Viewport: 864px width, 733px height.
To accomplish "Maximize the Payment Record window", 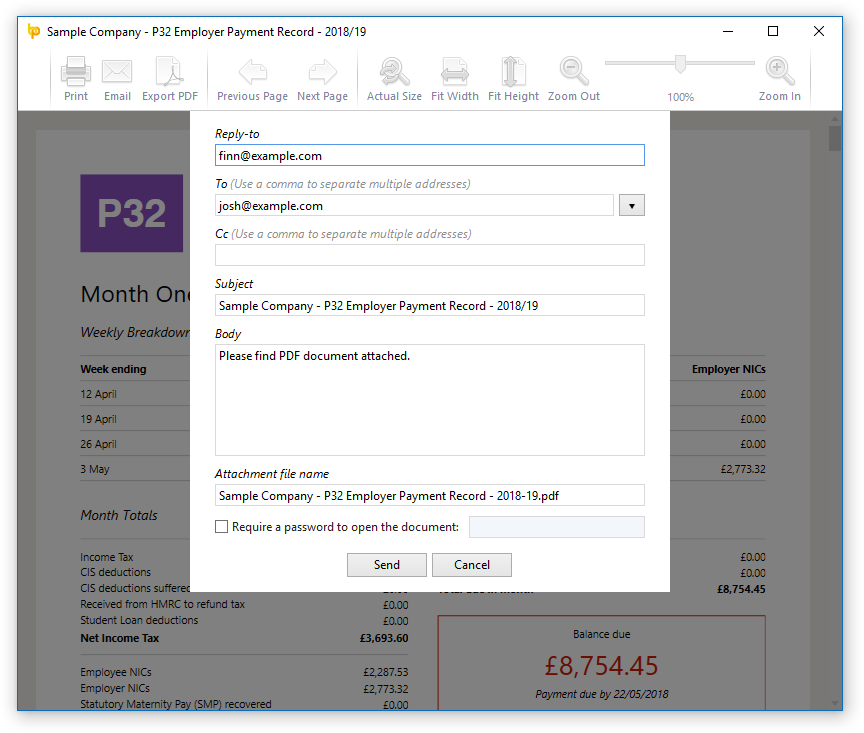I will (773, 31).
